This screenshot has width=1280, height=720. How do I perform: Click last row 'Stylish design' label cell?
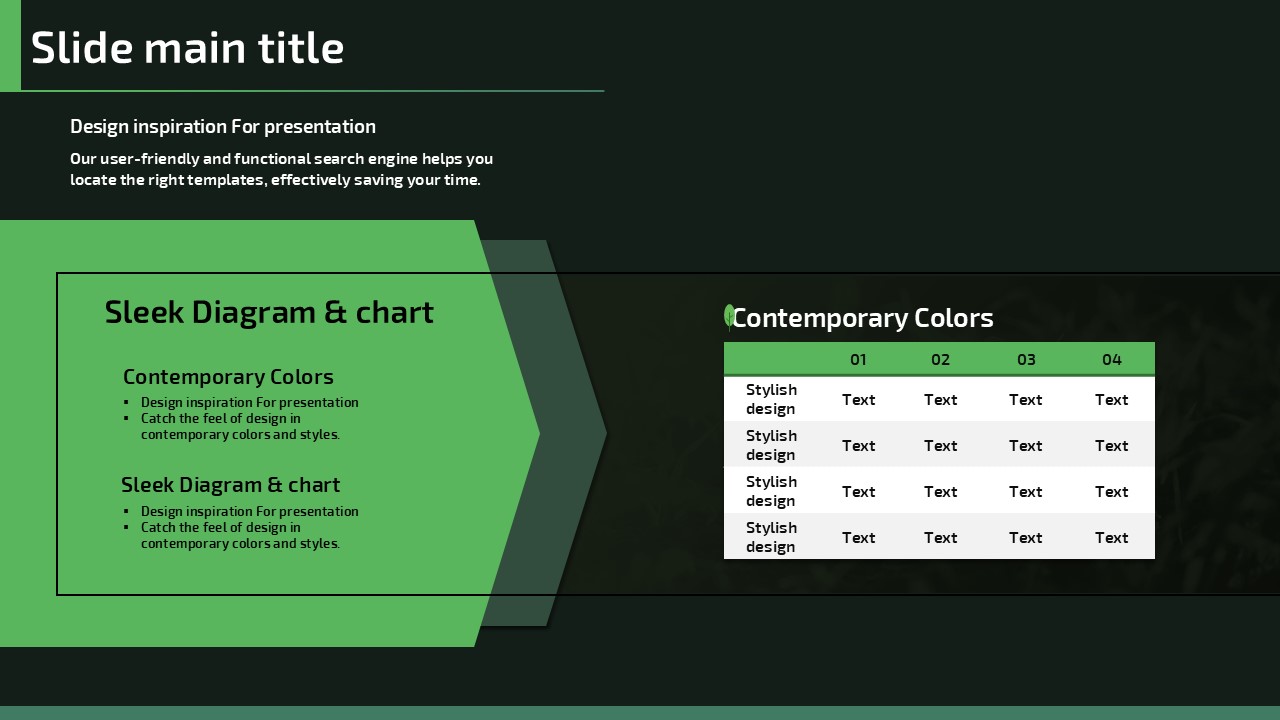(771, 537)
